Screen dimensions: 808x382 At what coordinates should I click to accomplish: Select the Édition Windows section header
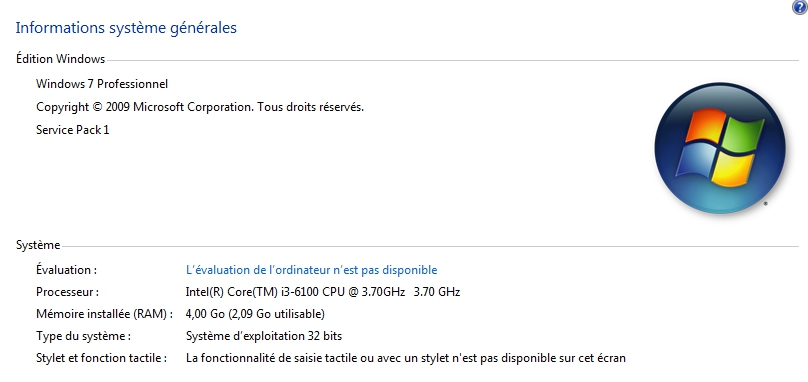[60, 59]
